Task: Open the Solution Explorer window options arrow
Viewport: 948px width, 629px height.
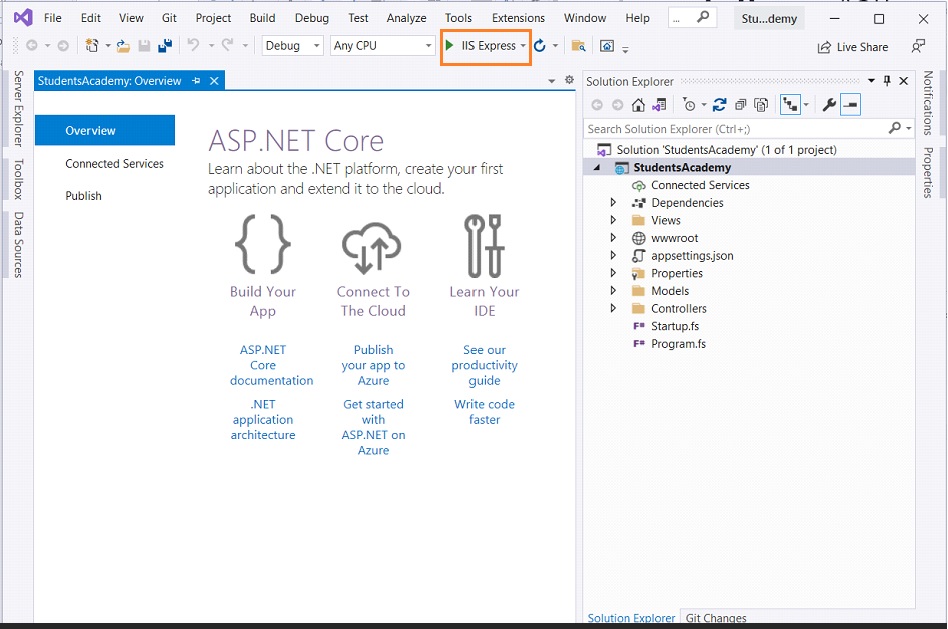Action: (x=871, y=80)
